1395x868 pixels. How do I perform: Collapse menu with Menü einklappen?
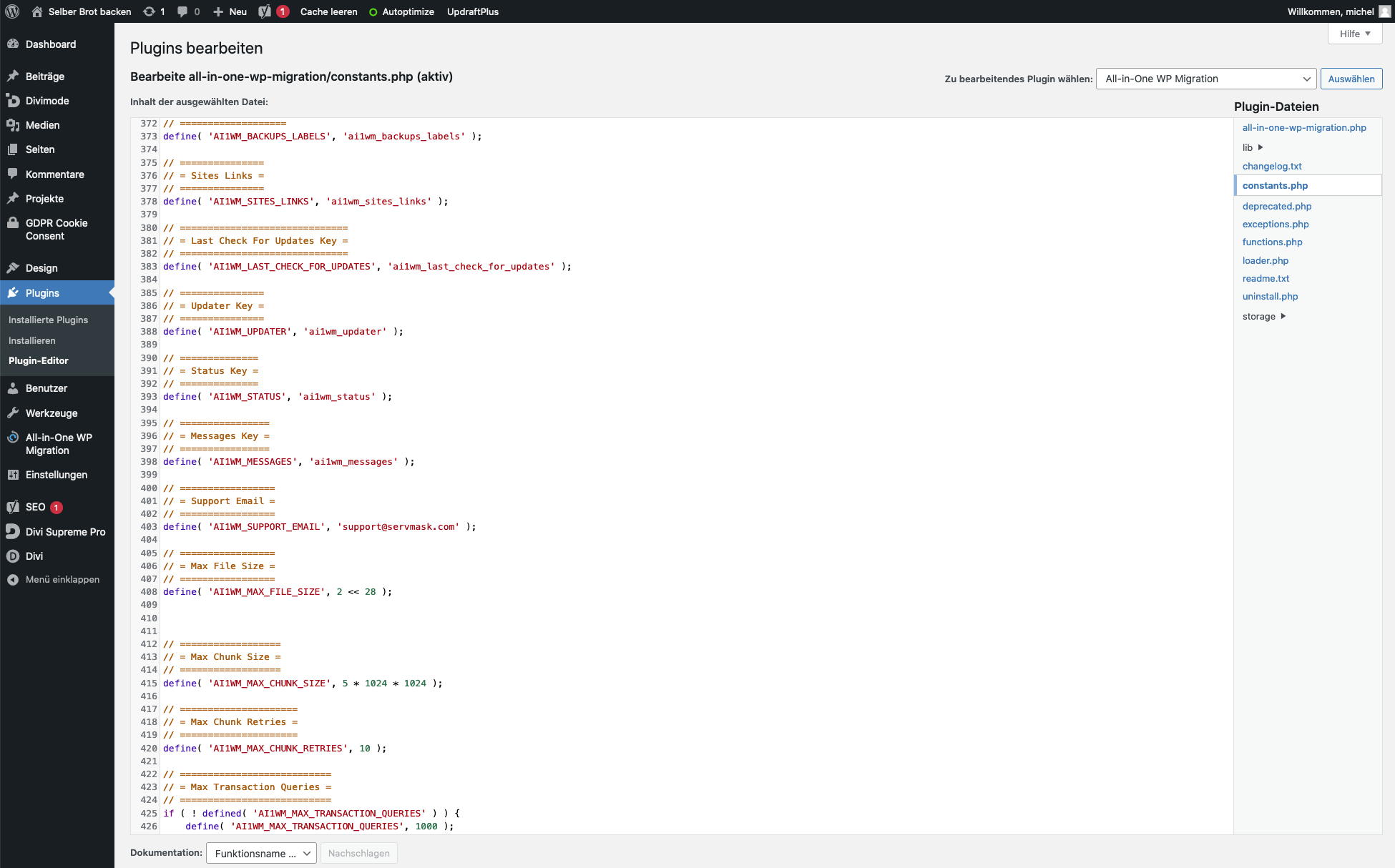click(62, 579)
